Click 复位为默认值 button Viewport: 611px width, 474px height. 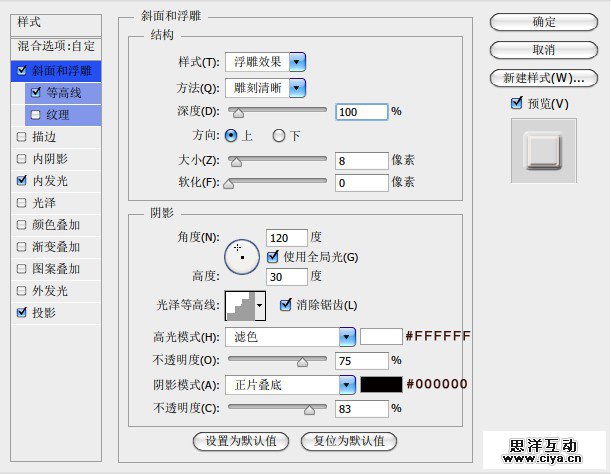click(349, 441)
